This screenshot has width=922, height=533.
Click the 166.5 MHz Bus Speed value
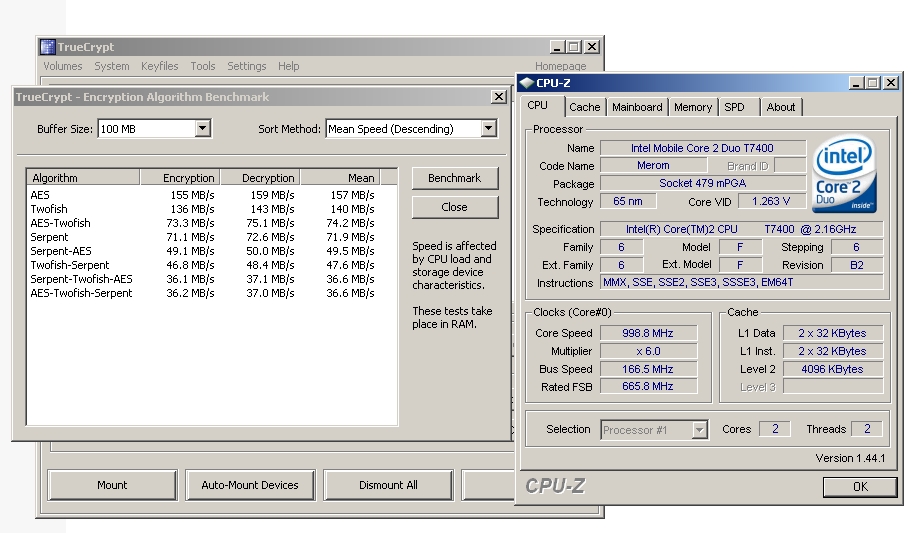[x=648, y=369]
